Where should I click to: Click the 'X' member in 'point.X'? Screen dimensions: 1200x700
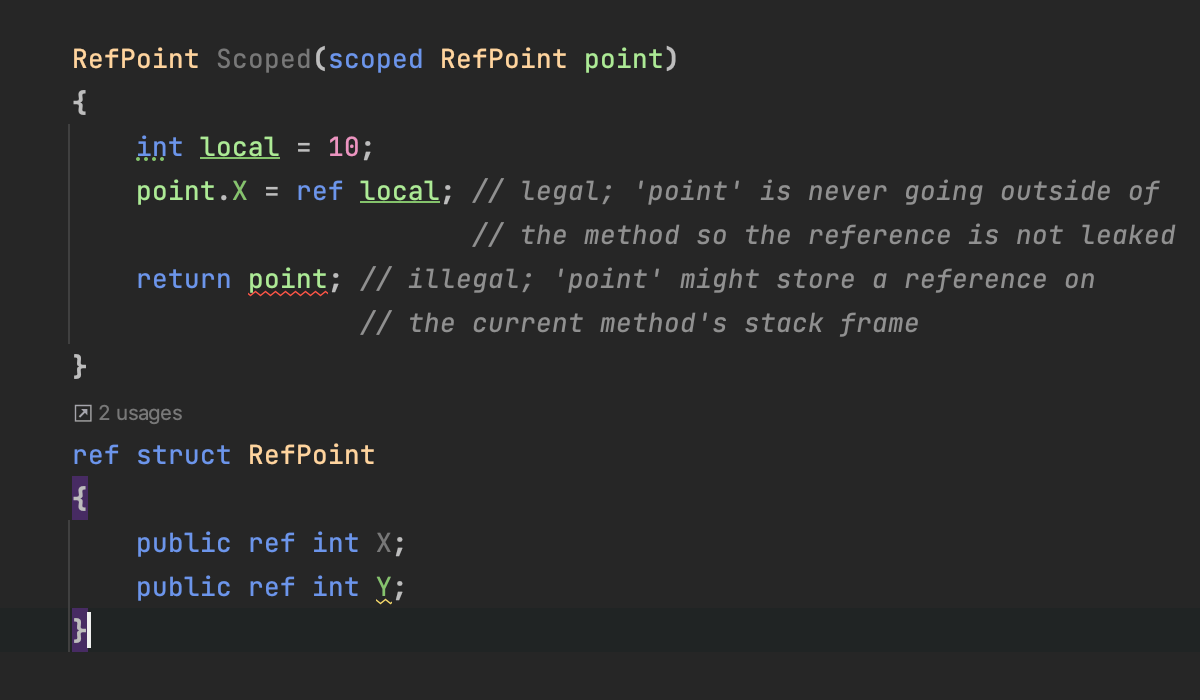[x=240, y=191]
